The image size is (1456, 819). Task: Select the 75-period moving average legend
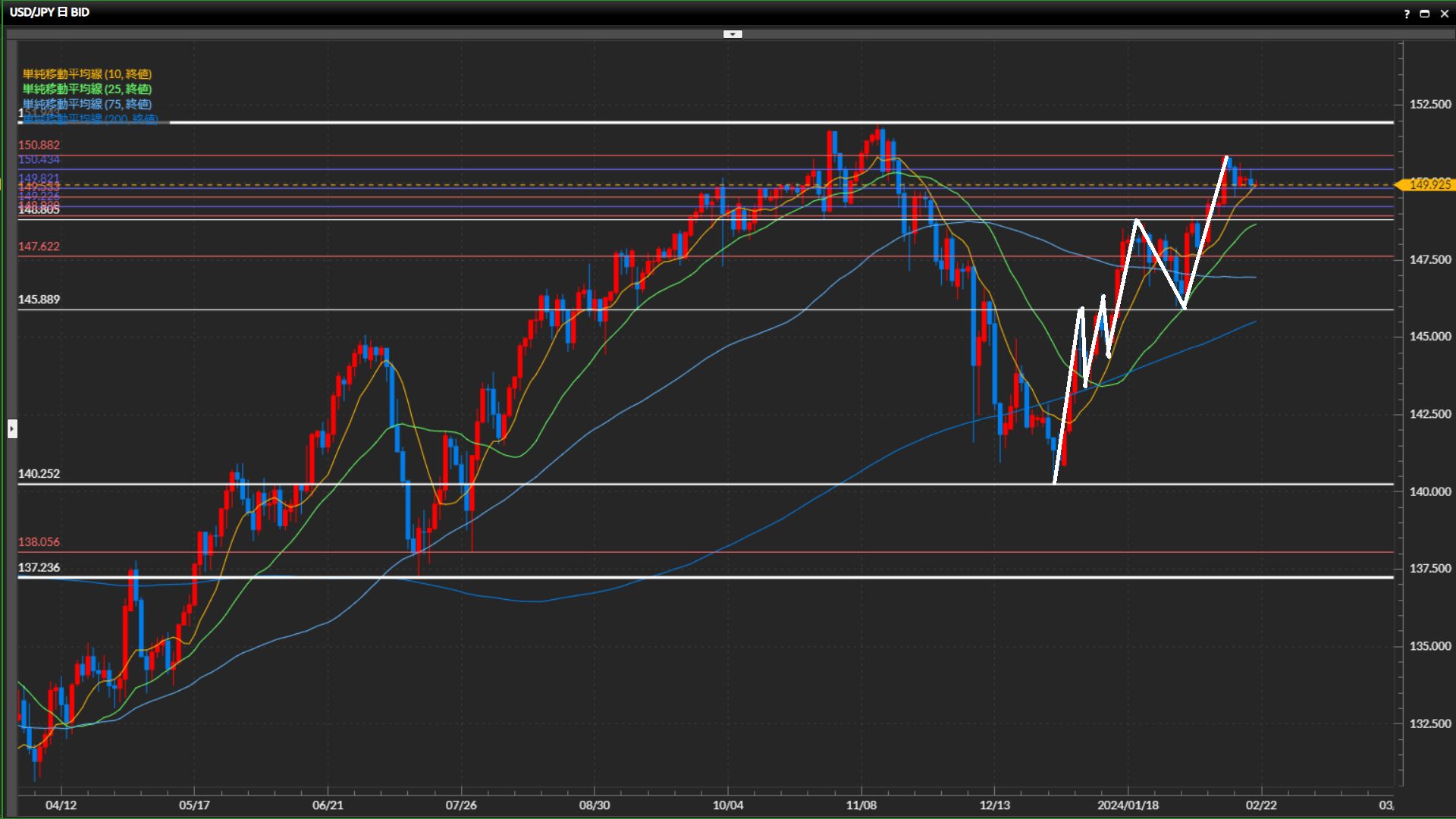87,104
